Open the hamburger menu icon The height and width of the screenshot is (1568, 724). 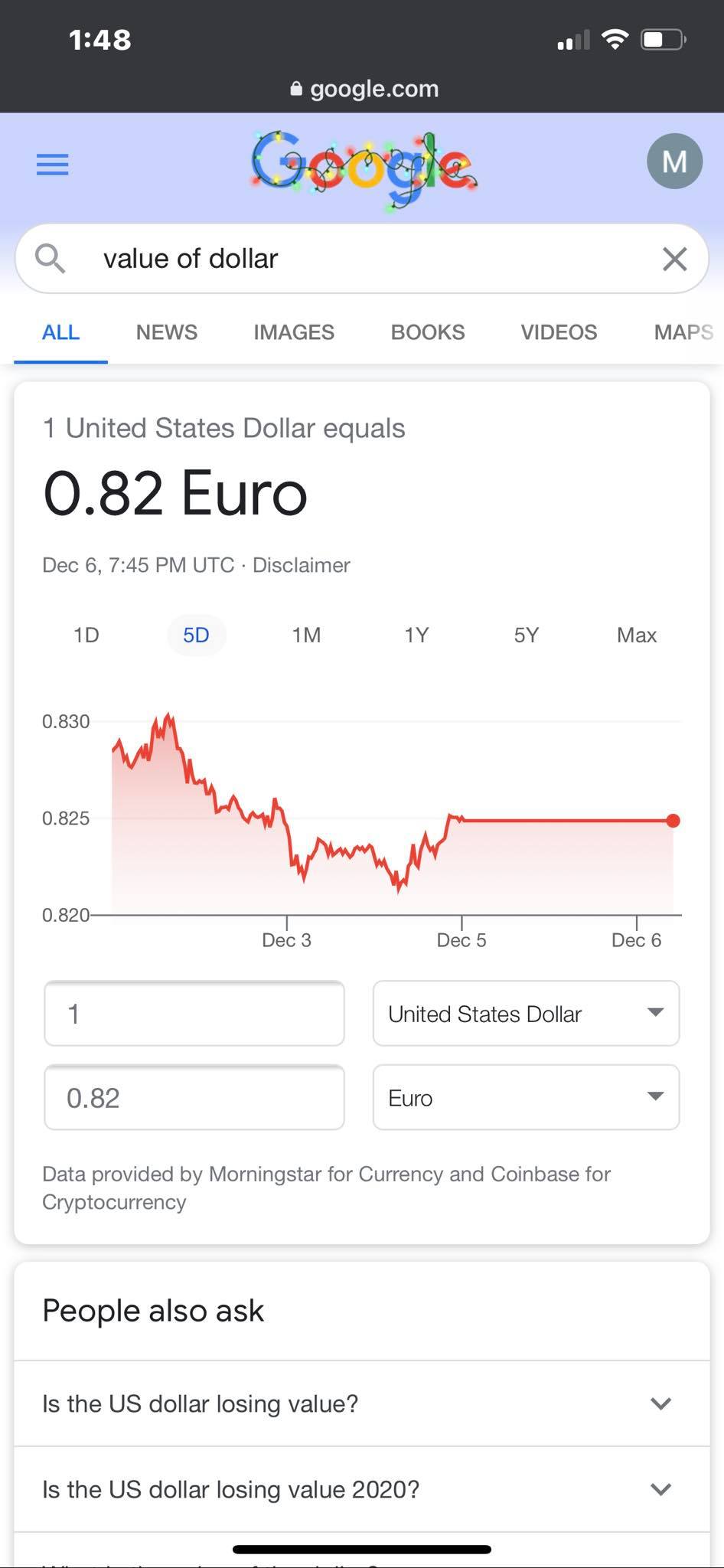52,165
